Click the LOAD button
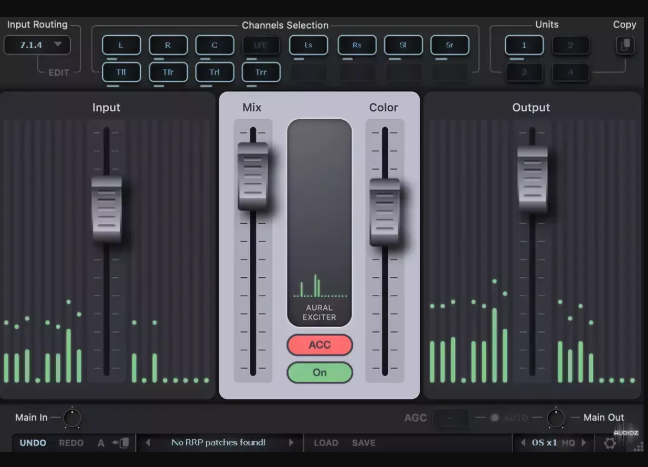Image resolution: width=648 pixels, height=467 pixels. click(x=326, y=443)
